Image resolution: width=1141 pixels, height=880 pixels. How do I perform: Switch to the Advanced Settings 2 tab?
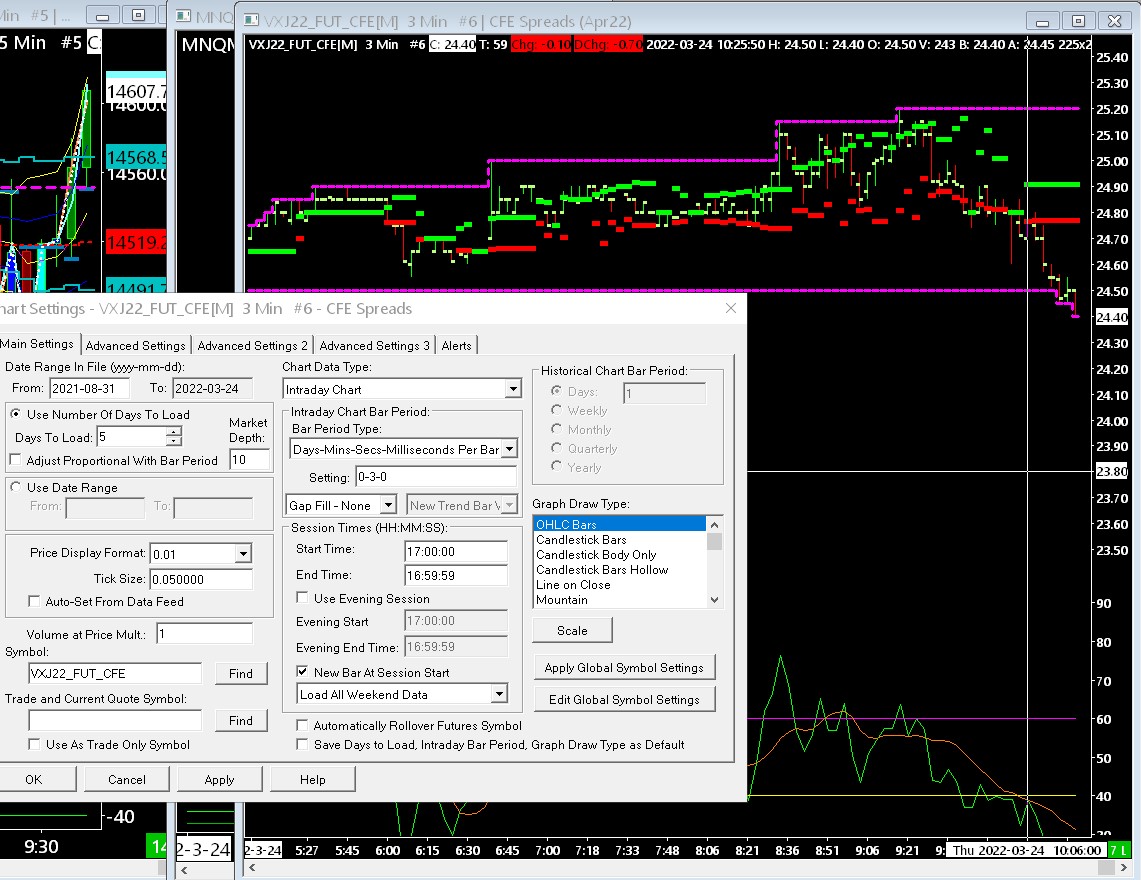252,345
